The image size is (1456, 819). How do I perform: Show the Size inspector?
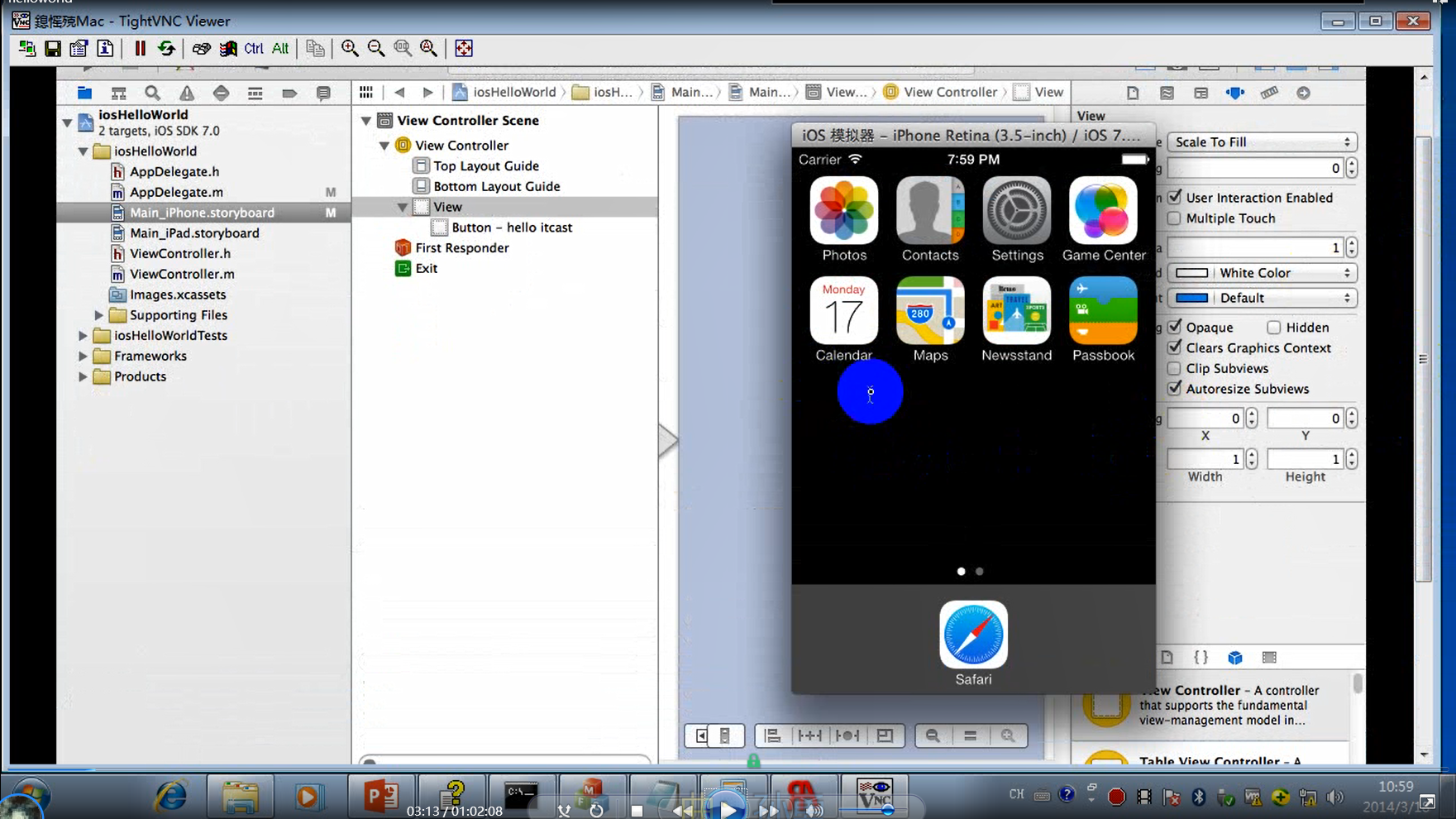pyautogui.click(x=1269, y=93)
